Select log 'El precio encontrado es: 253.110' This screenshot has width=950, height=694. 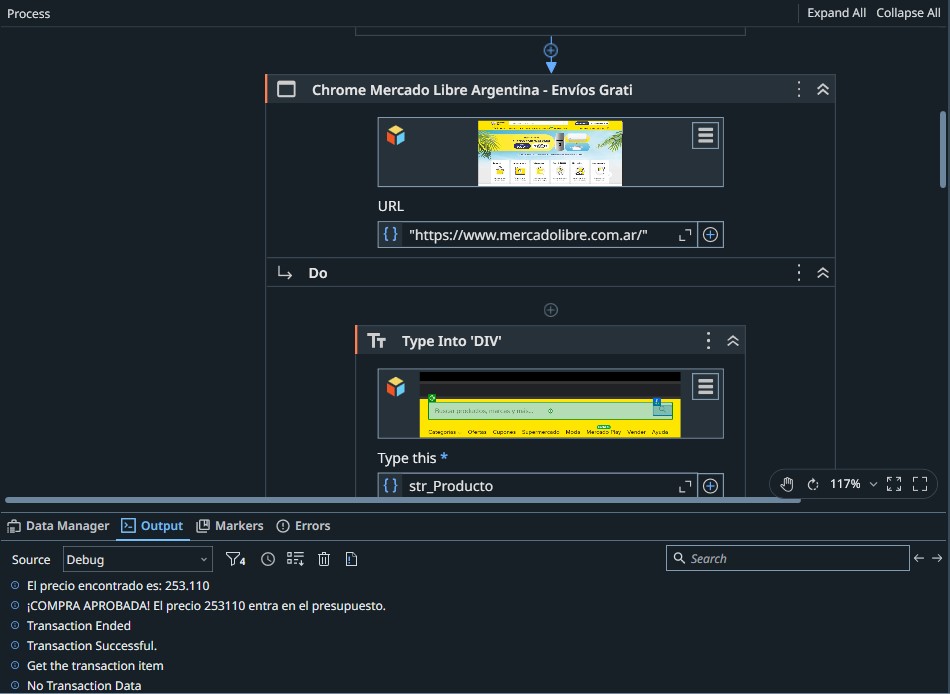coord(118,586)
